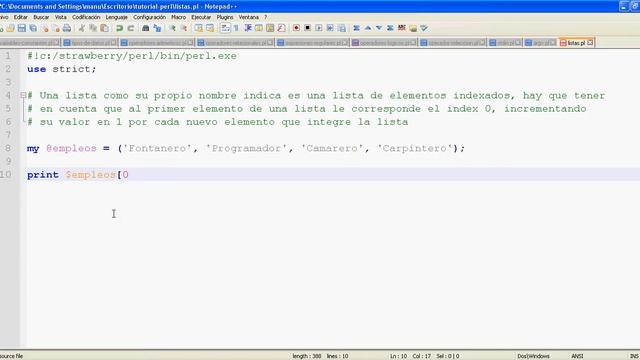Redo edit with the redo arrow
This screenshot has width=640, height=360.
click(131, 28)
